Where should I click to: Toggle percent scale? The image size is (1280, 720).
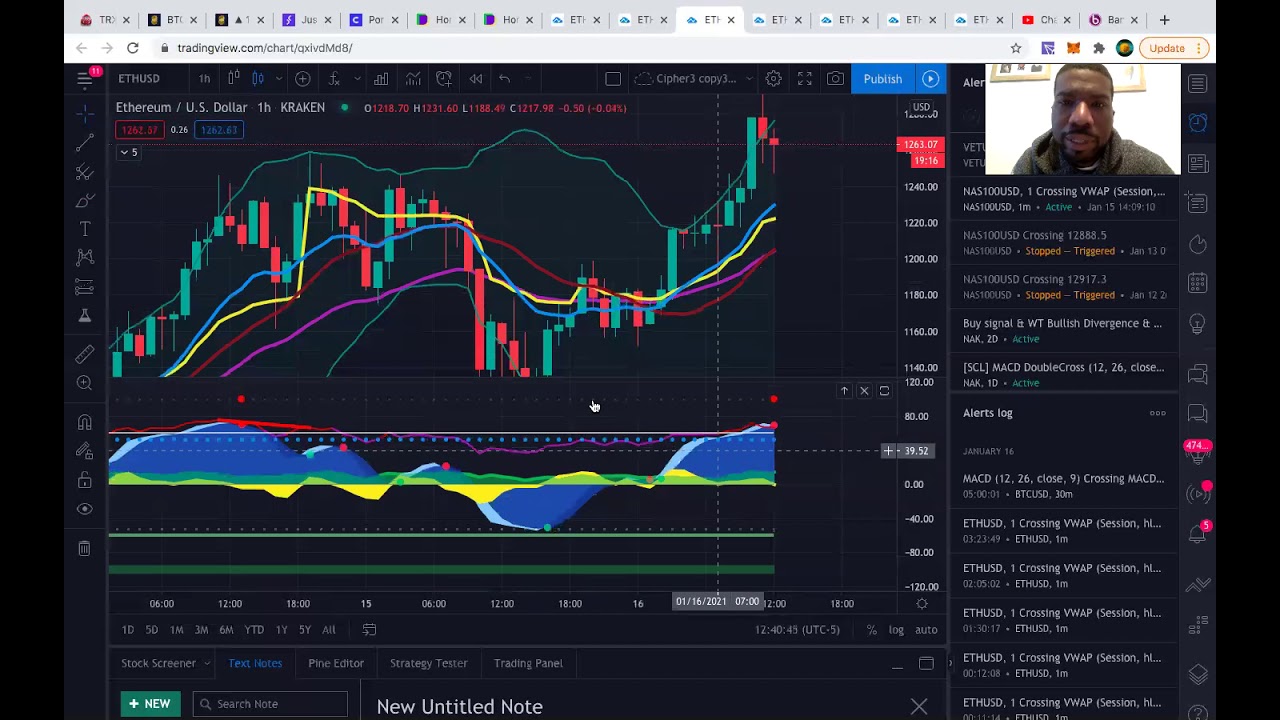coord(872,629)
